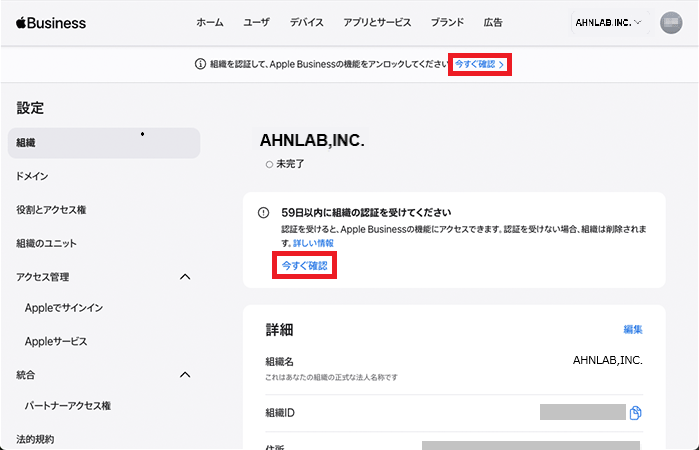699x450 pixels.
Task: Click the 組織ID label
Action: coord(280,413)
